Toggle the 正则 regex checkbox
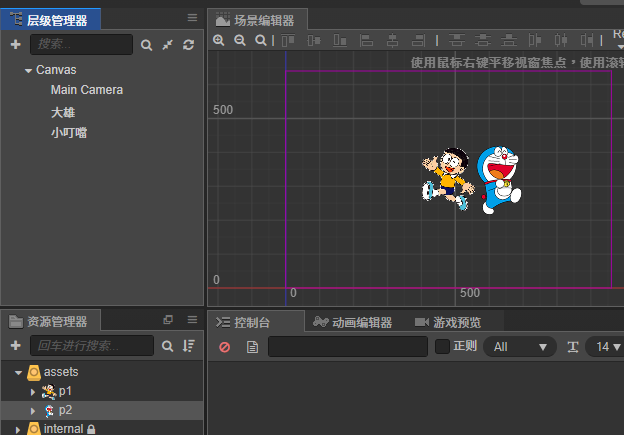The image size is (624, 435). pos(442,346)
